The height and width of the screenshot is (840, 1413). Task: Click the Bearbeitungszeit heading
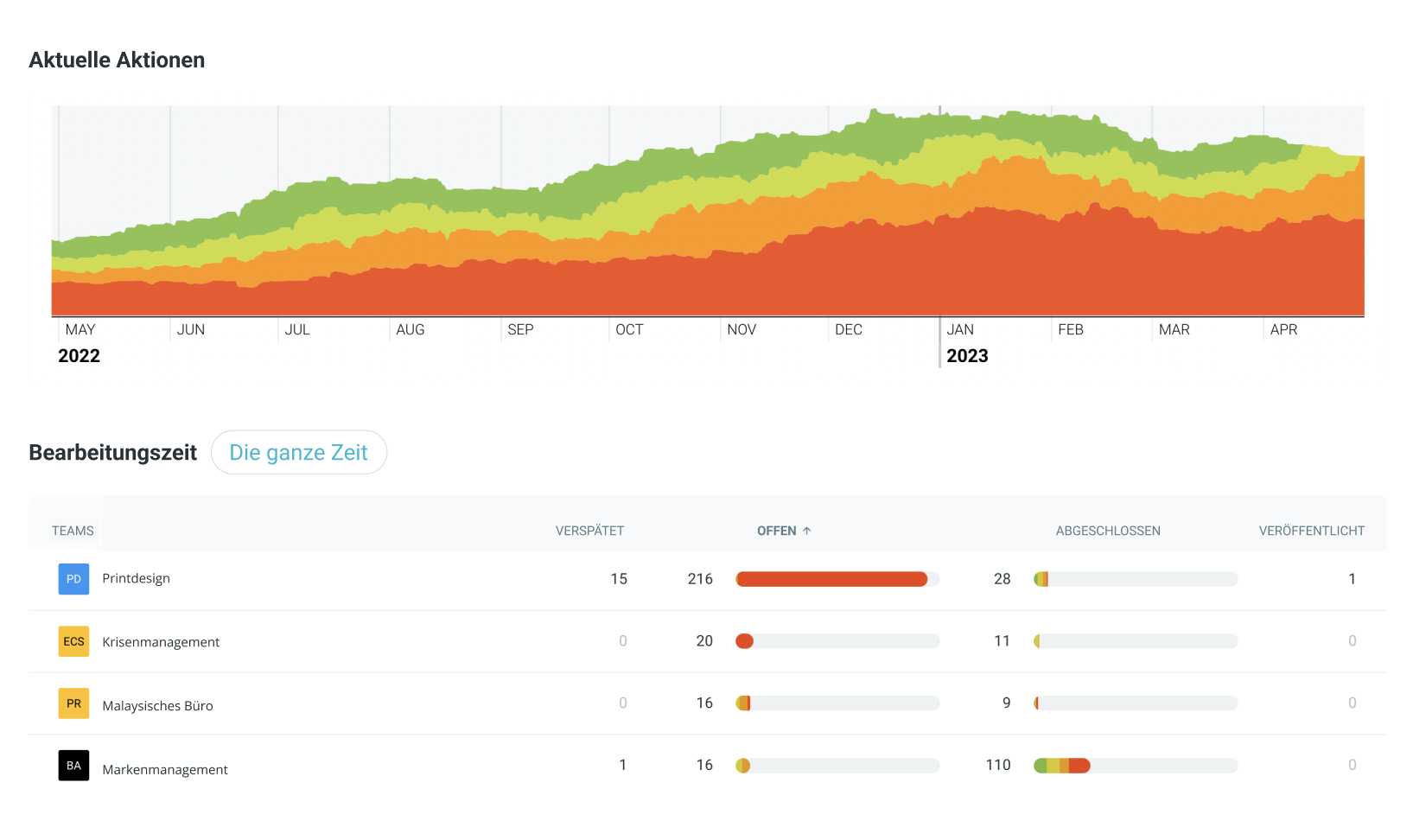(x=113, y=453)
